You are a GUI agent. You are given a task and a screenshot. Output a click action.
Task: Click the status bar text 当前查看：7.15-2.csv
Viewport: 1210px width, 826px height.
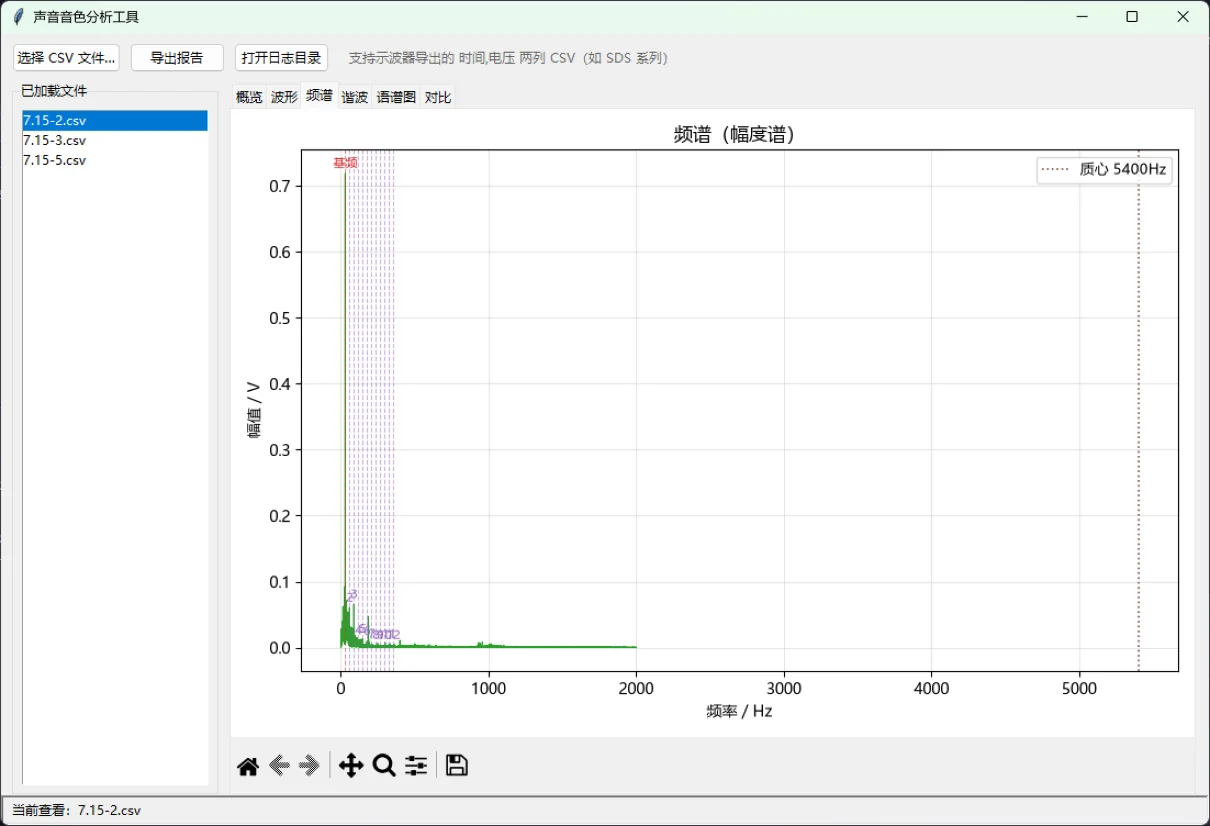click(76, 810)
